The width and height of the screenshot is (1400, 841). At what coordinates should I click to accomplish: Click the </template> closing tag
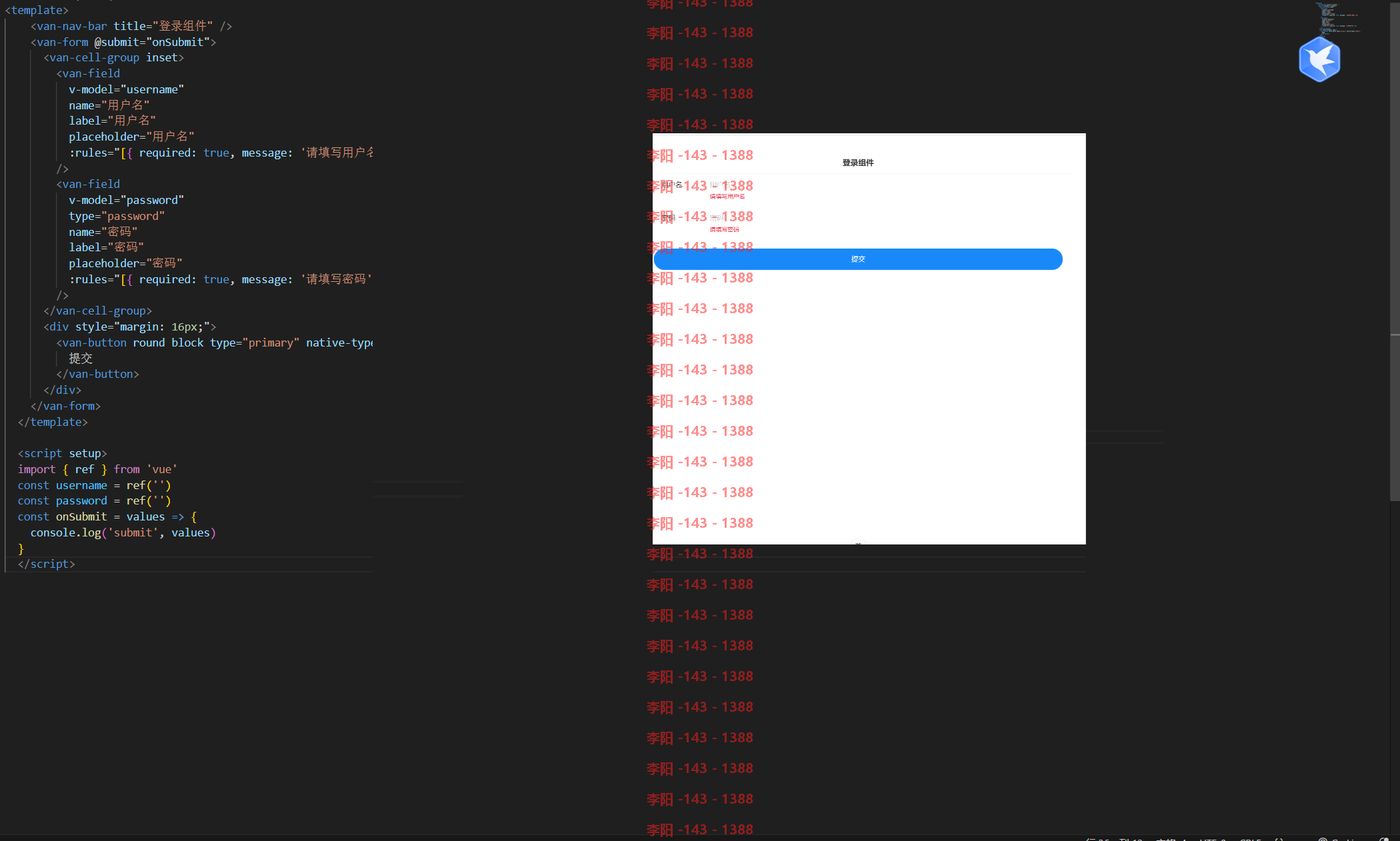(x=53, y=422)
